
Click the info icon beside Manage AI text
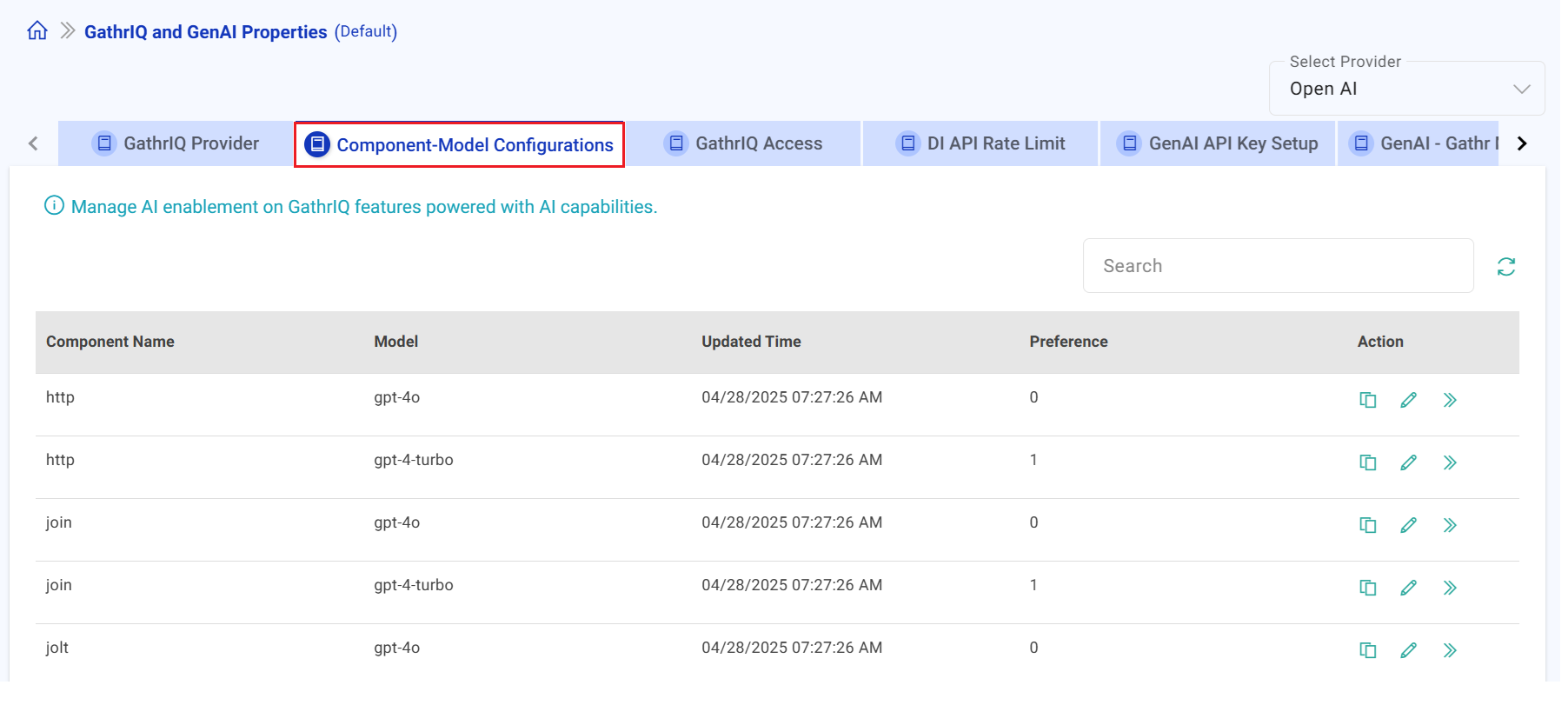(x=54, y=206)
